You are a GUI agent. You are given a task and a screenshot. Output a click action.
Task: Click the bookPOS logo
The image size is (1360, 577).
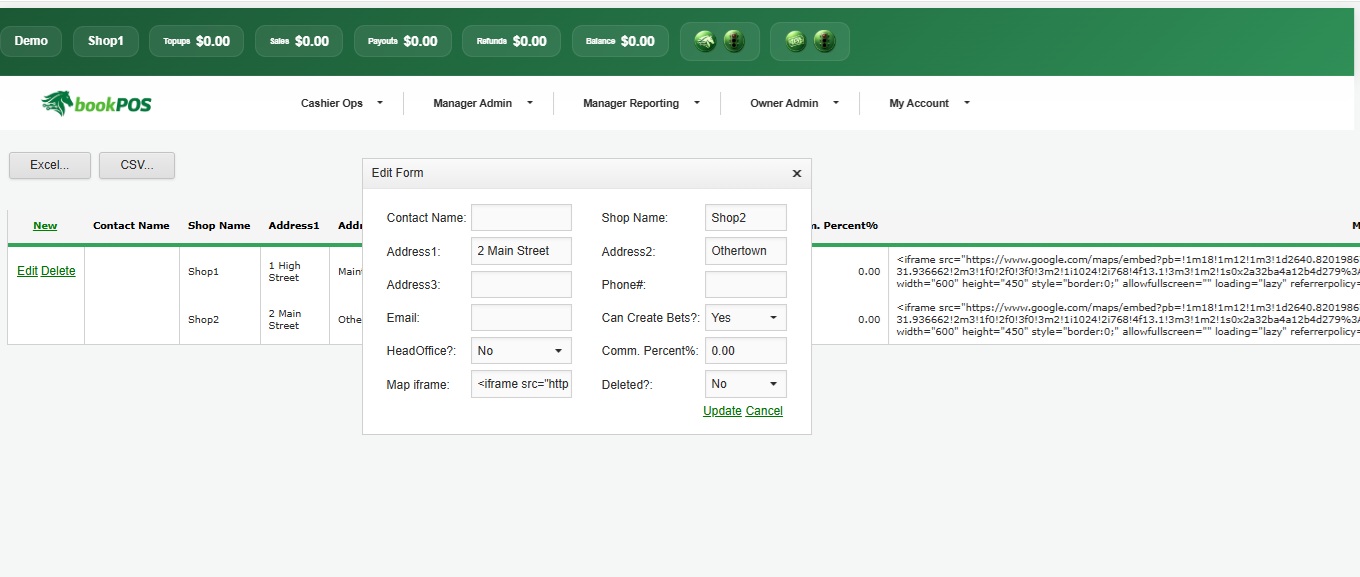point(97,103)
